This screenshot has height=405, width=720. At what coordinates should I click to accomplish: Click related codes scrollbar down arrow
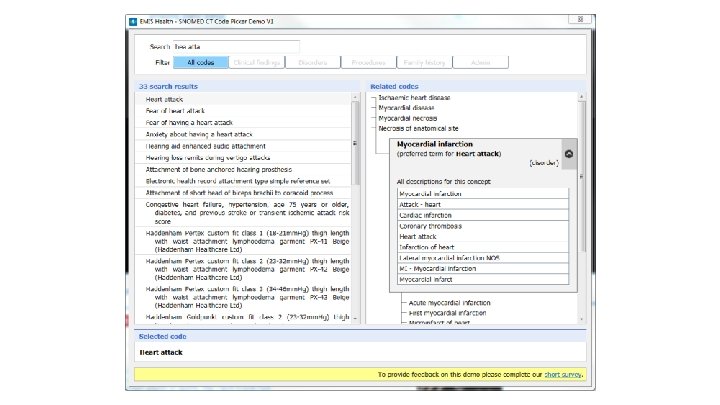click(x=581, y=319)
